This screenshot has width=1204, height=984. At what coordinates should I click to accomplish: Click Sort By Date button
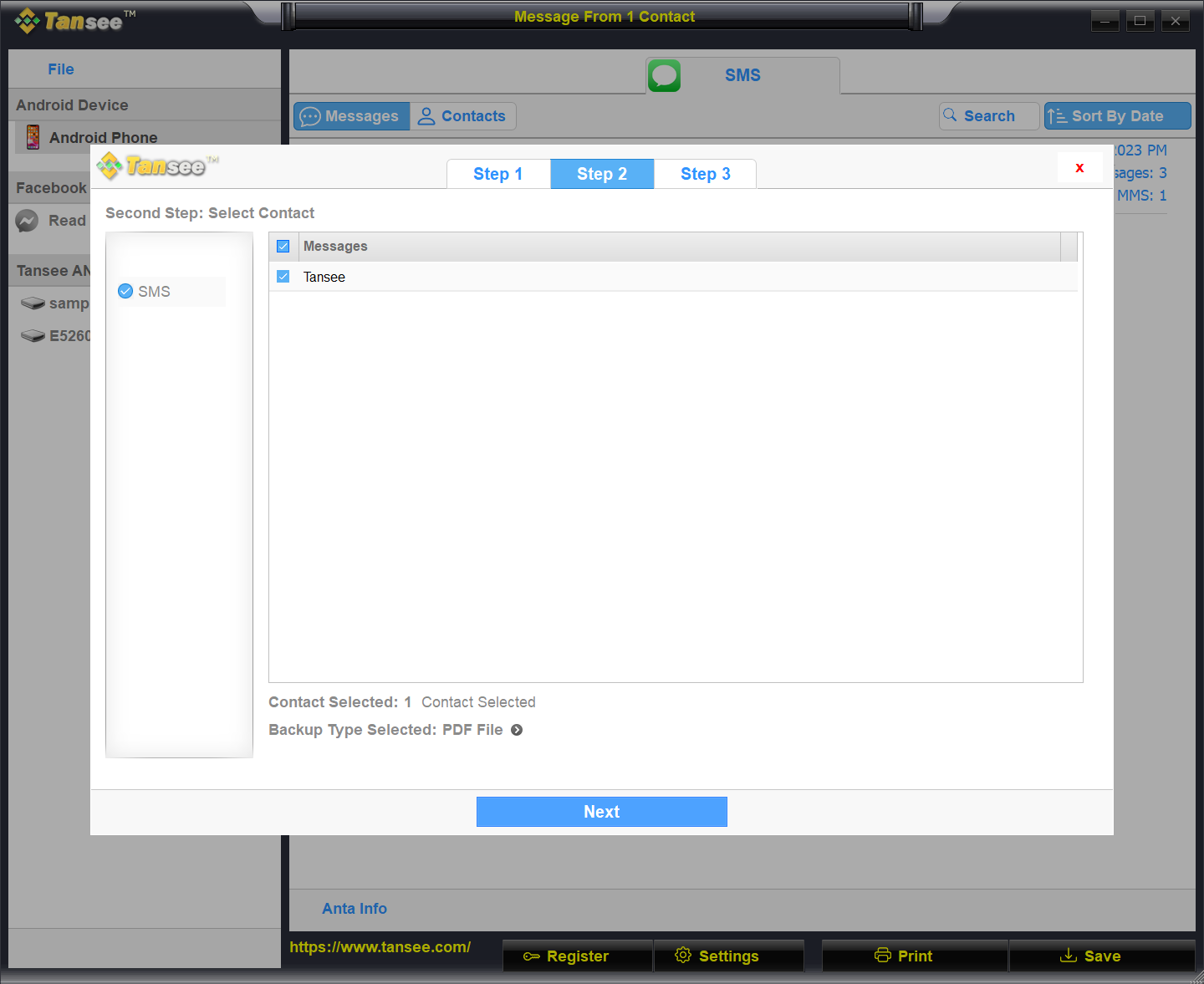[x=1118, y=116]
